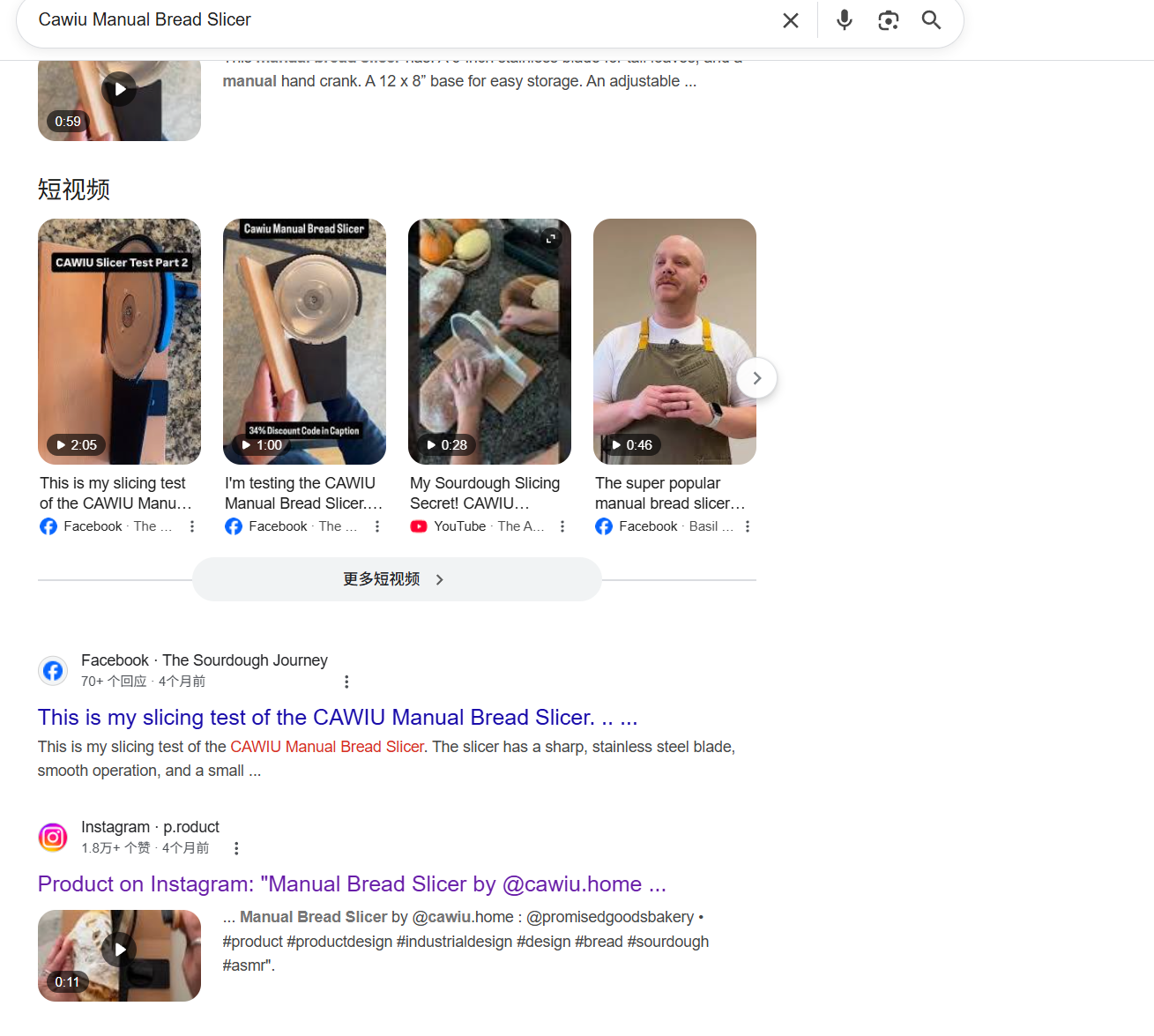Viewport: 1154px width, 1036px height.
Task: Open the 'Product on Instagram' result link
Action: tap(352, 883)
